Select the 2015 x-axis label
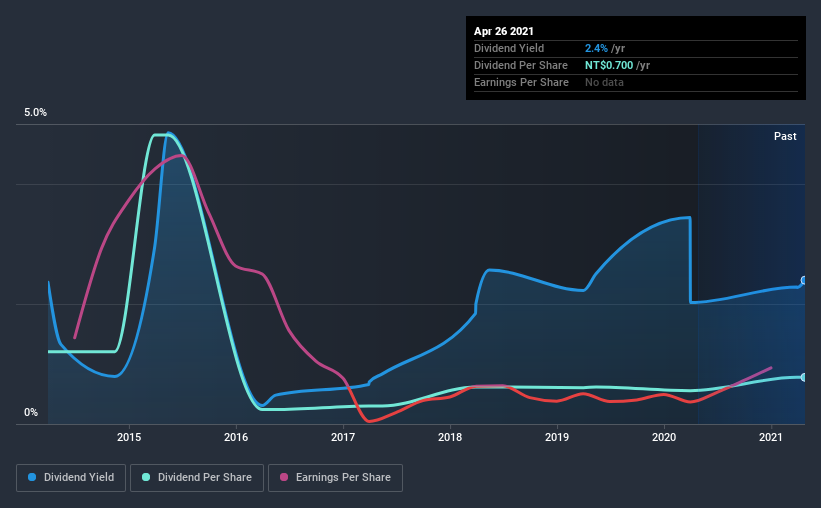Image resolution: width=821 pixels, height=508 pixels. point(129,437)
